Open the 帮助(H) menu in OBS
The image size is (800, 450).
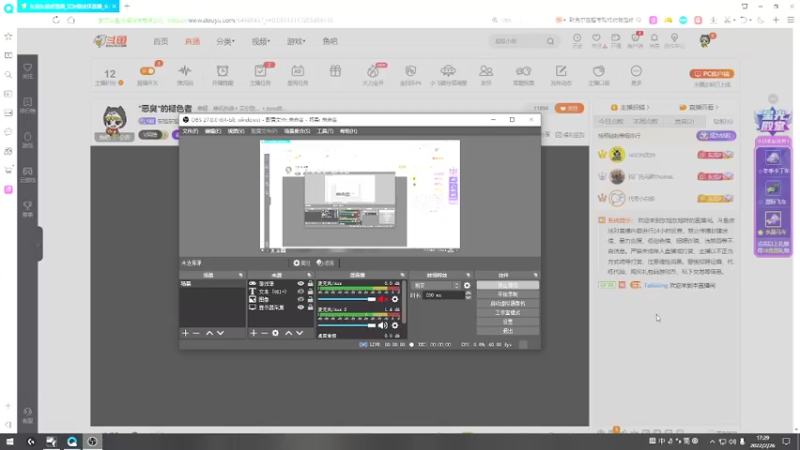pyautogui.click(x=348, y=131)
